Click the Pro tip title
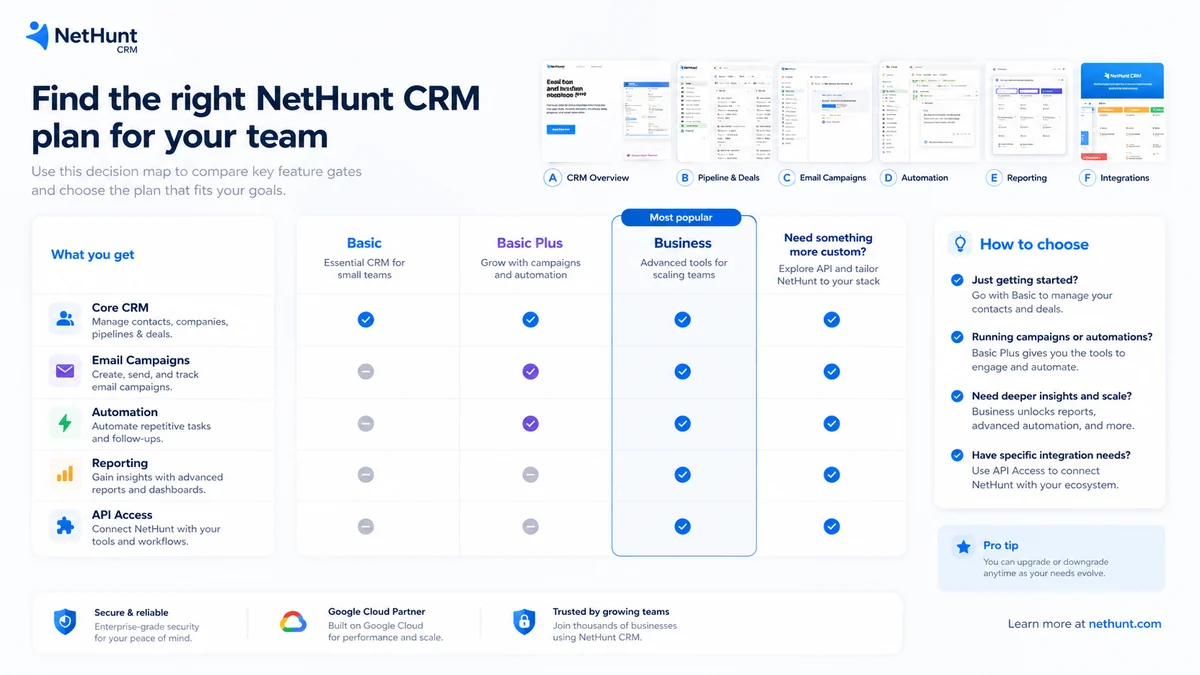The height and width of the screenshot is (675, 1200). 1001,545
